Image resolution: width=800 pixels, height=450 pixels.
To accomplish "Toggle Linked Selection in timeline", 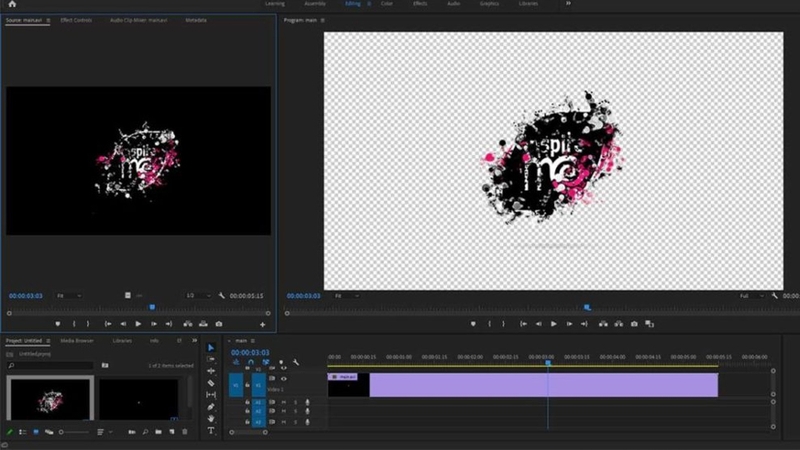I will tap(265, 362).
